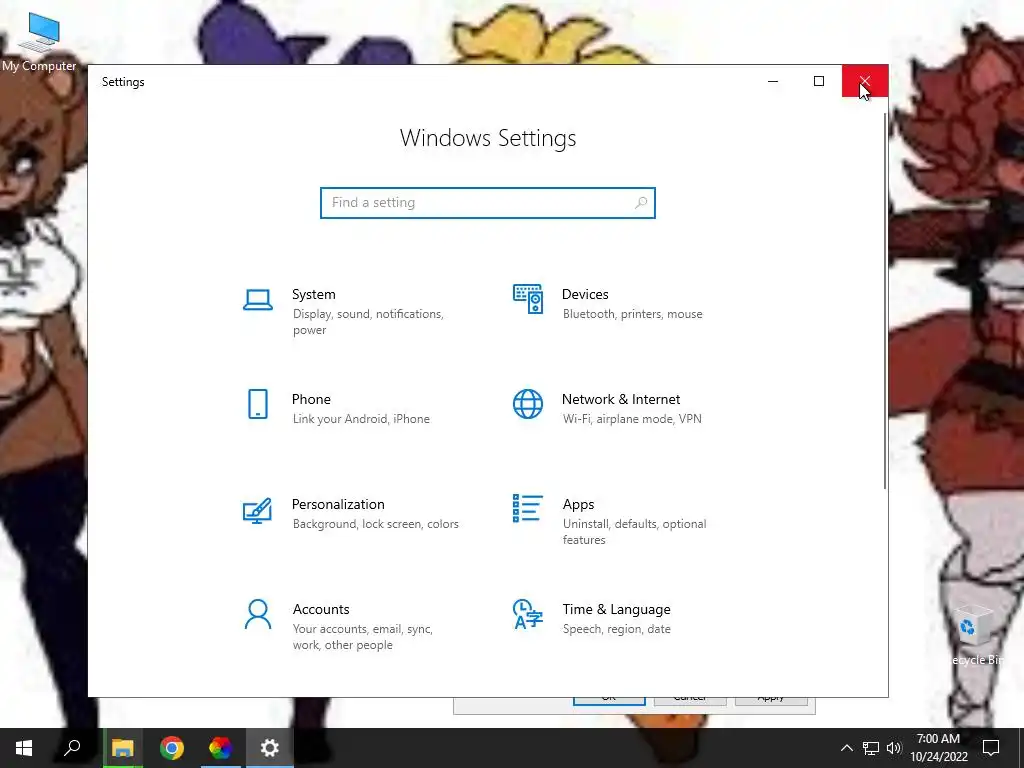Image resolution: width=1024 pixels, height=768 pixels.
Task: Maximize the Settings window
Action: pos(819,81)
